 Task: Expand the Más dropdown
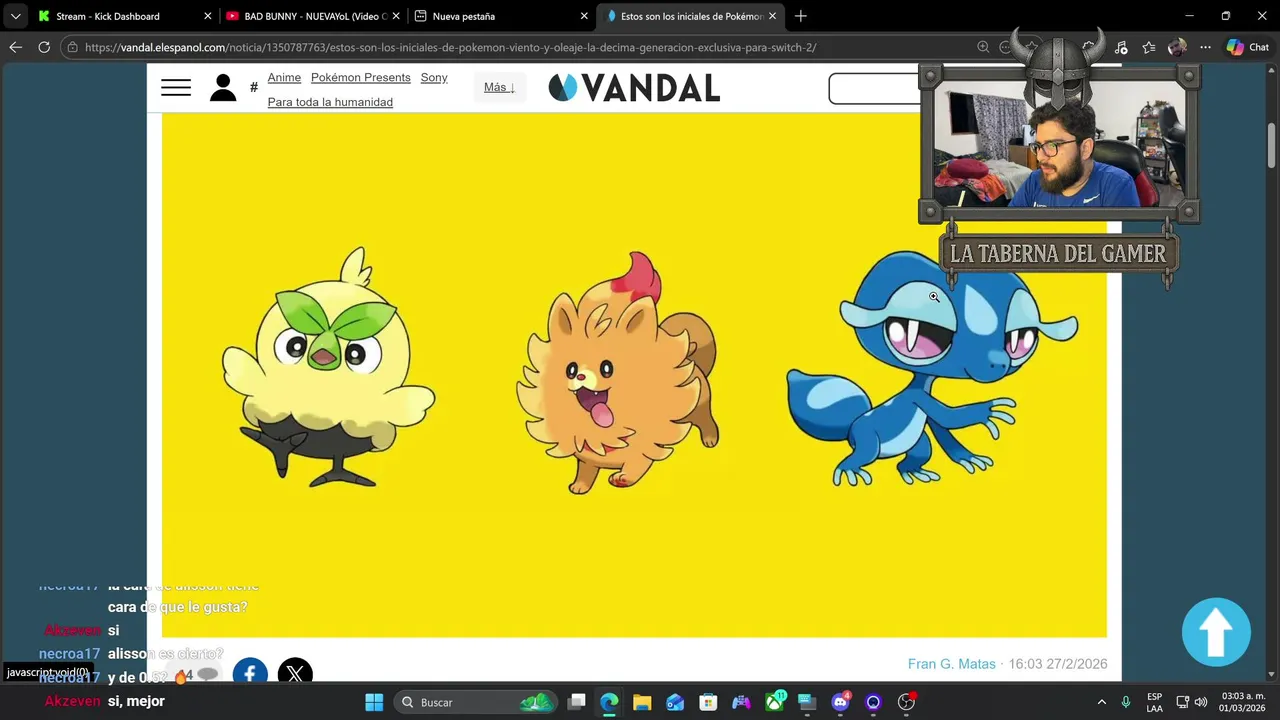click(499, 87)
